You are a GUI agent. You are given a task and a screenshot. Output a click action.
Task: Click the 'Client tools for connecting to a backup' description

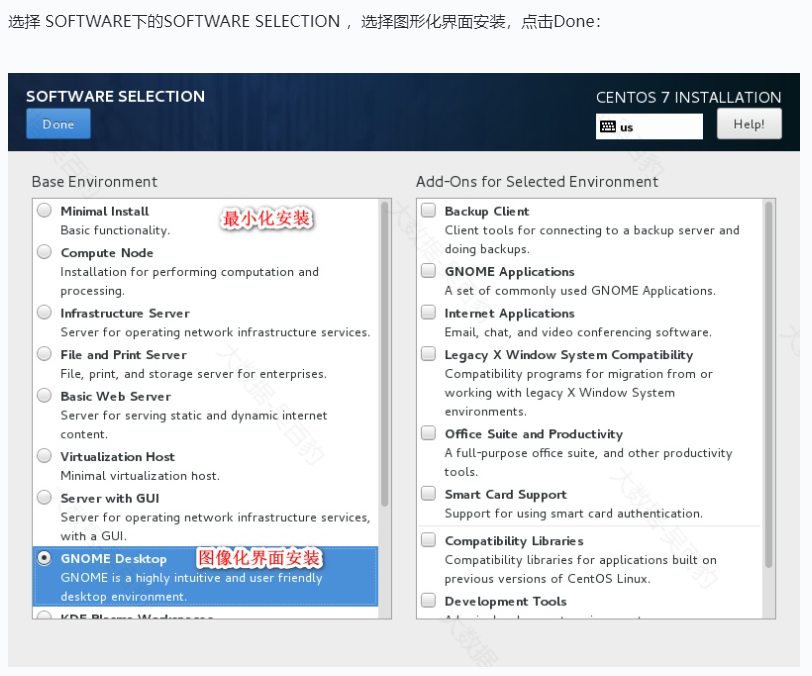pos(592,239)
